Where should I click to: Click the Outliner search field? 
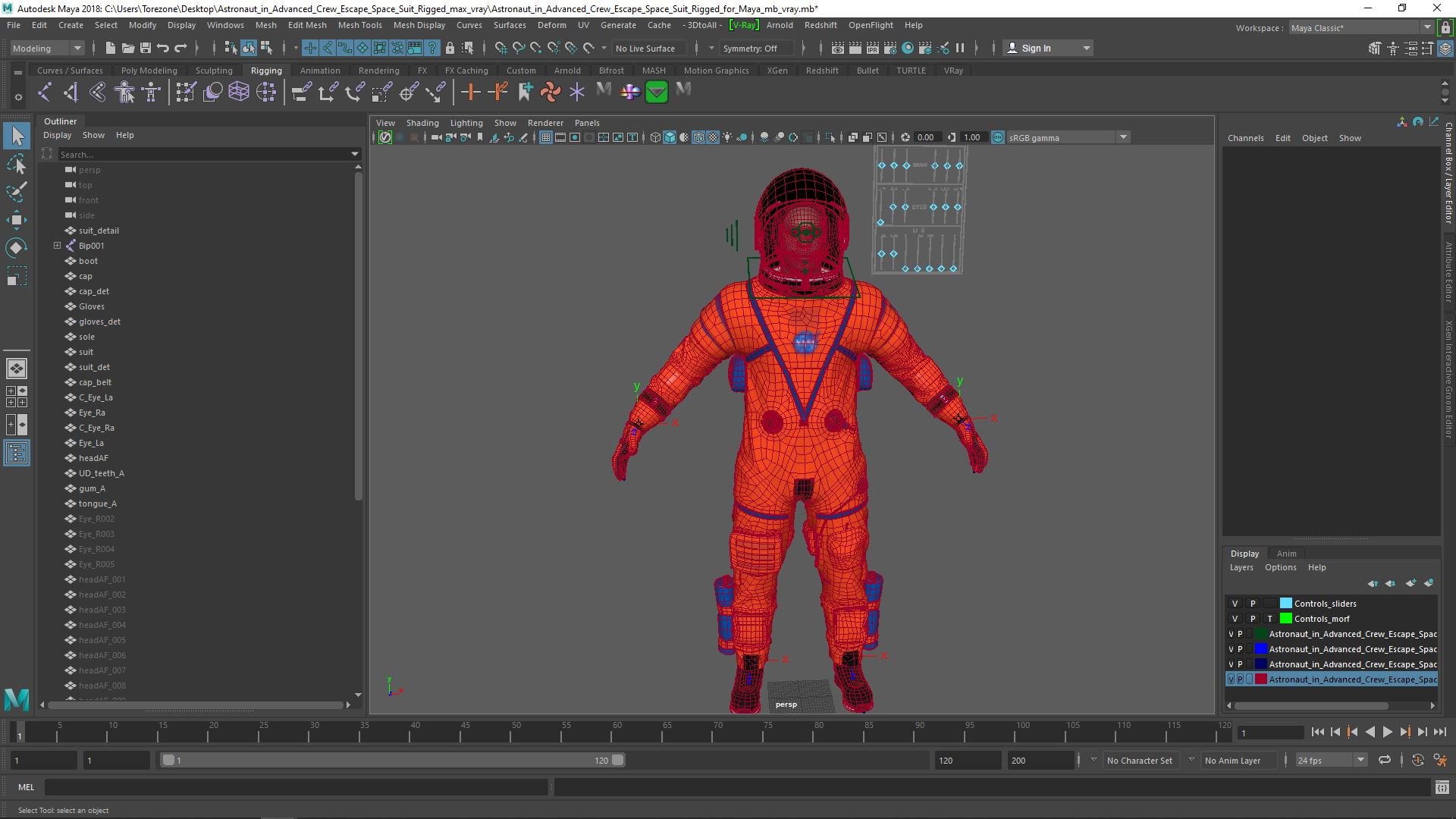tap(203, 154)
